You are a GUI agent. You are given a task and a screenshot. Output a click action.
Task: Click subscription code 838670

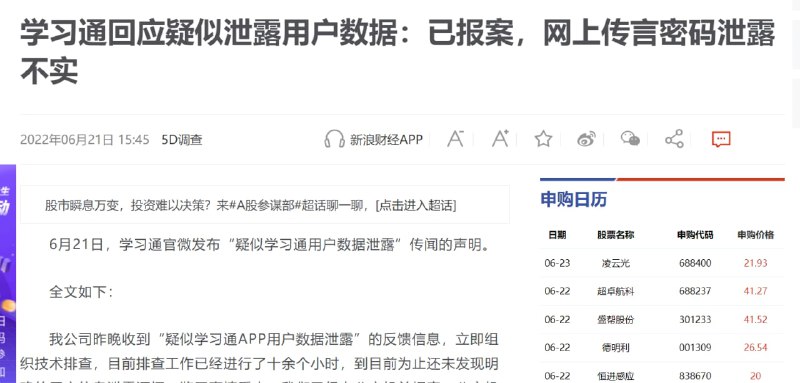click(x=695, y=376)
